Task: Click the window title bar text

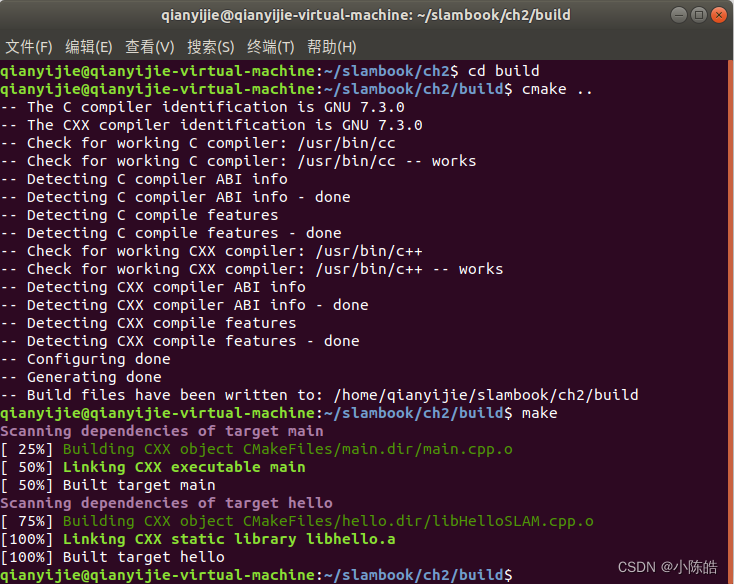Action: 366,15
